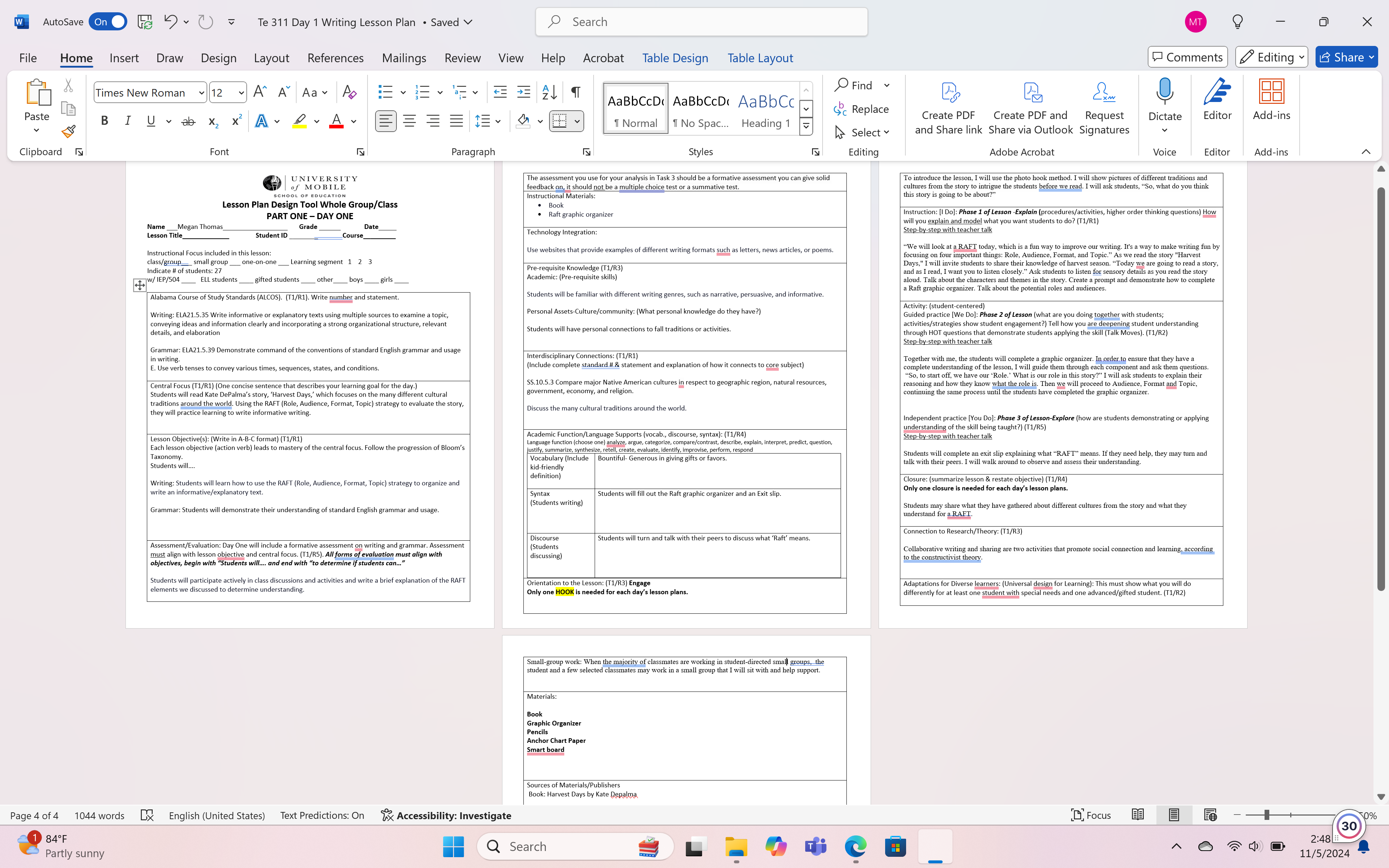Open the font size dropdown
The height and width of the screenshot is (868, 1389).
241,92
